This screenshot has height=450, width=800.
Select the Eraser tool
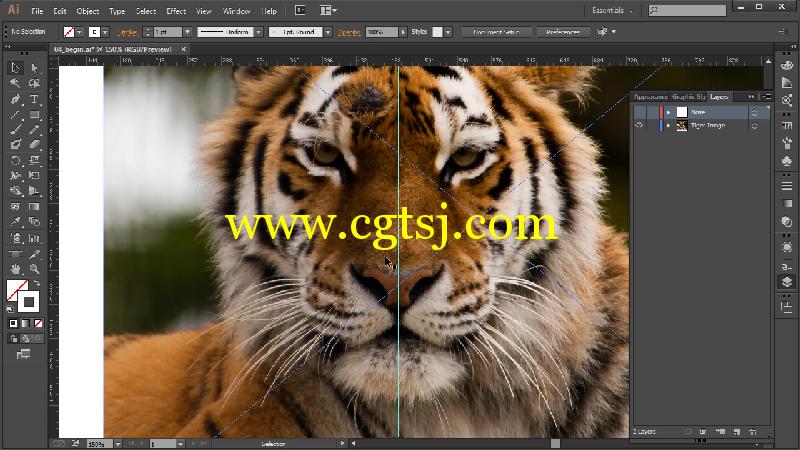tap(34, 145)
